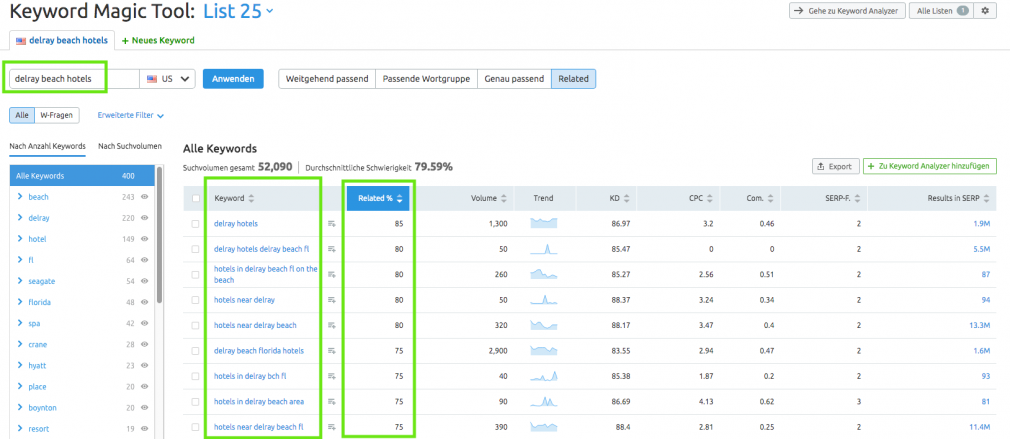Sort by the Keyword column arrows
This screenshot has width=1010, height=439.
[251, 199]
